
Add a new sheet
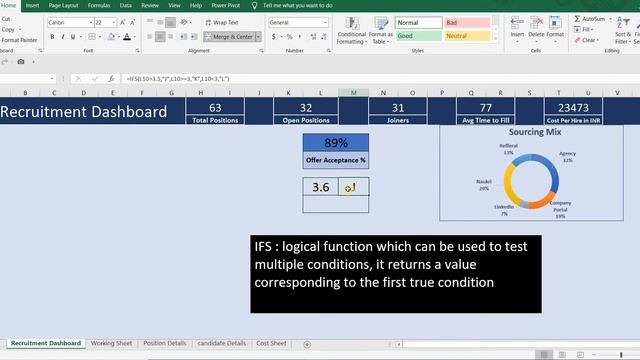coord(307,344)
